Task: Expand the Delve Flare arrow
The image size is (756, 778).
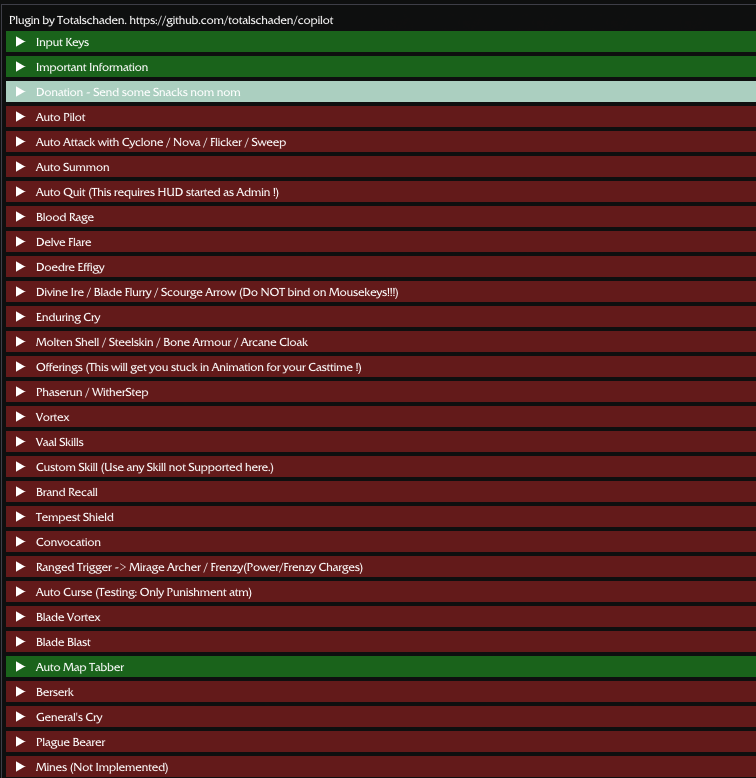Action: (x=20, y=242)
